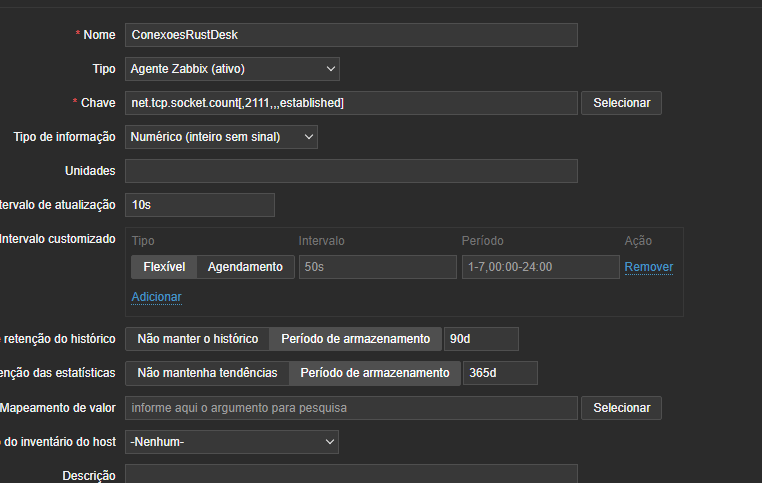Screen dimensions: 762x483
Task: Open the Tipo dropdown (Agente Zabbix ativo)
Action: 232,69
